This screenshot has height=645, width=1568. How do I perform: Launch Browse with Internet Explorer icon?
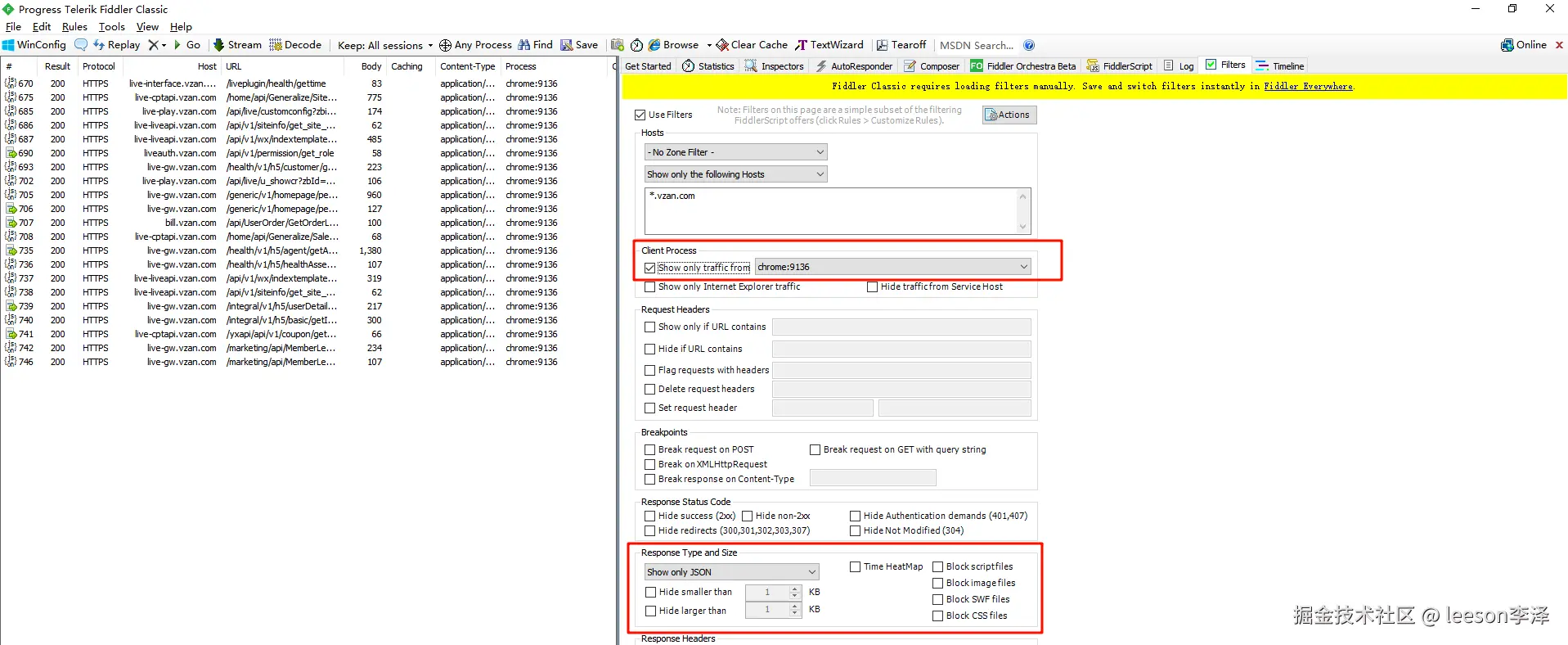click(673, 45)
